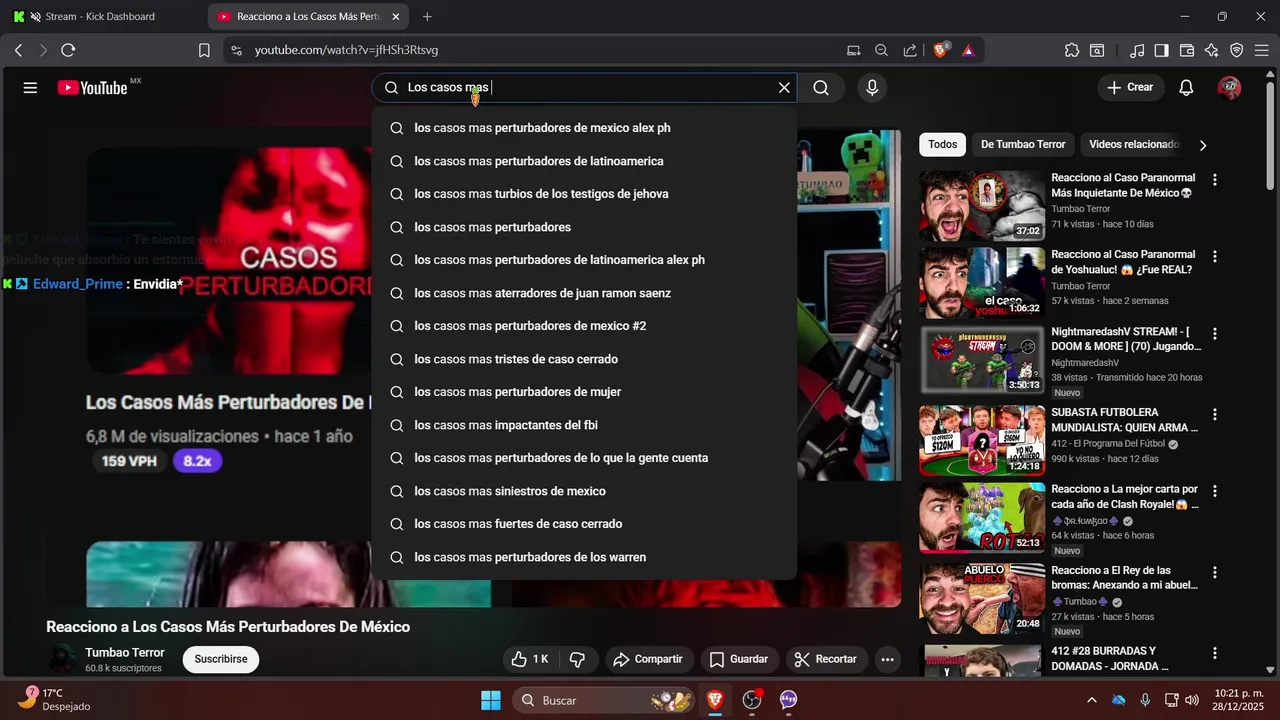
Task: Select suggestion 'perturbadores de mexico #2'
Action: tap(584, 326)
